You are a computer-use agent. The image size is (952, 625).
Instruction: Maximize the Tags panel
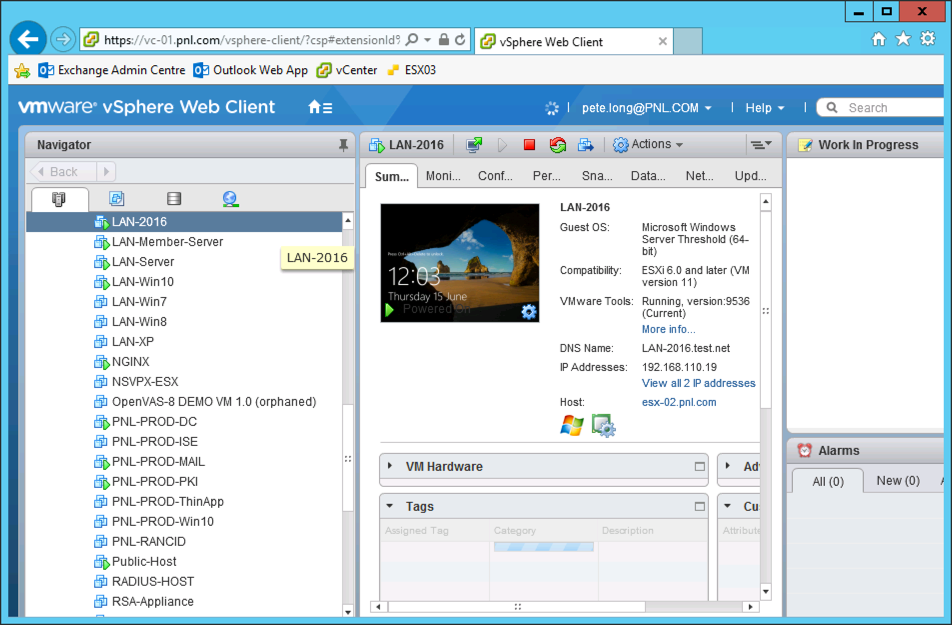699,507
